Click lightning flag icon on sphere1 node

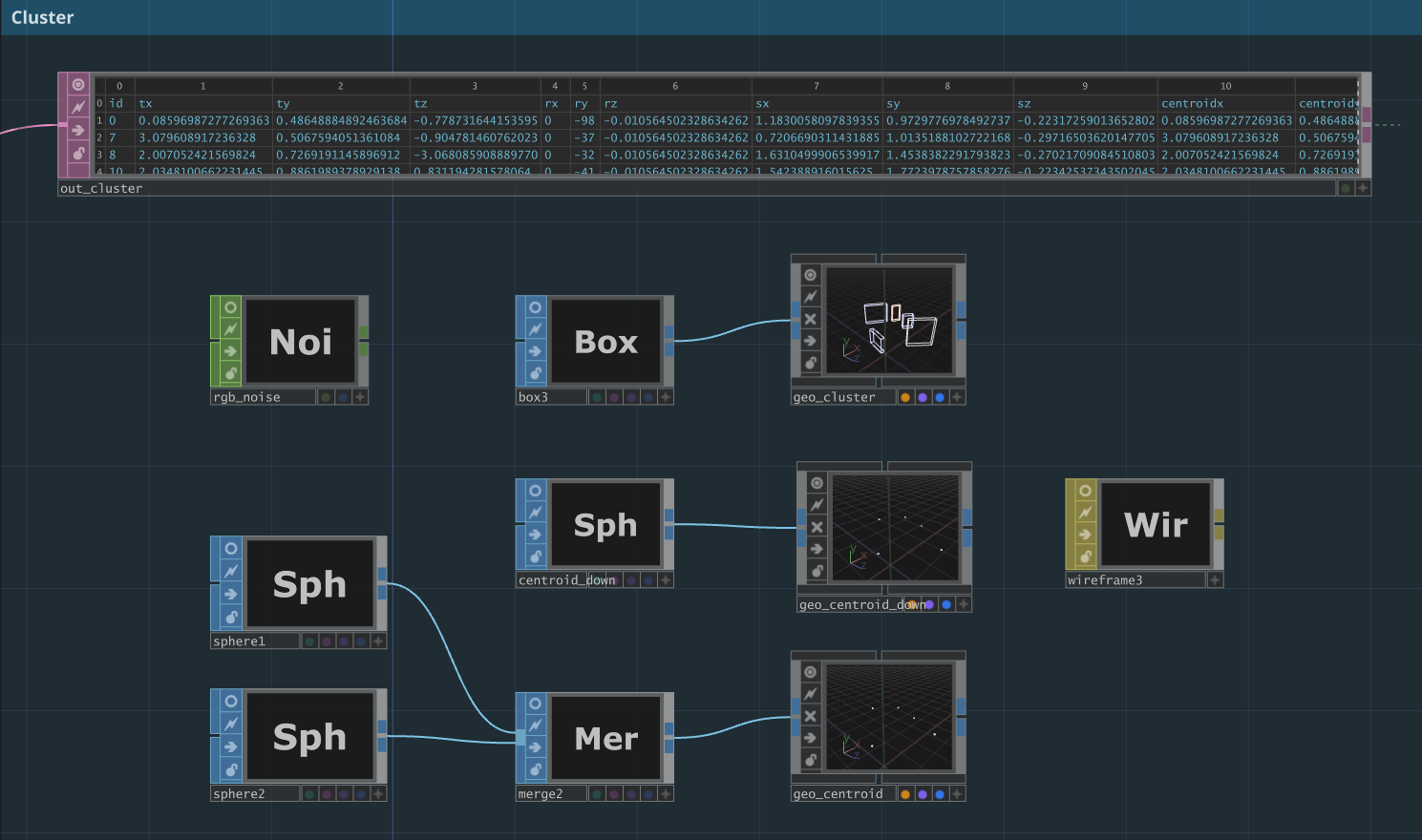click(230, 571)
